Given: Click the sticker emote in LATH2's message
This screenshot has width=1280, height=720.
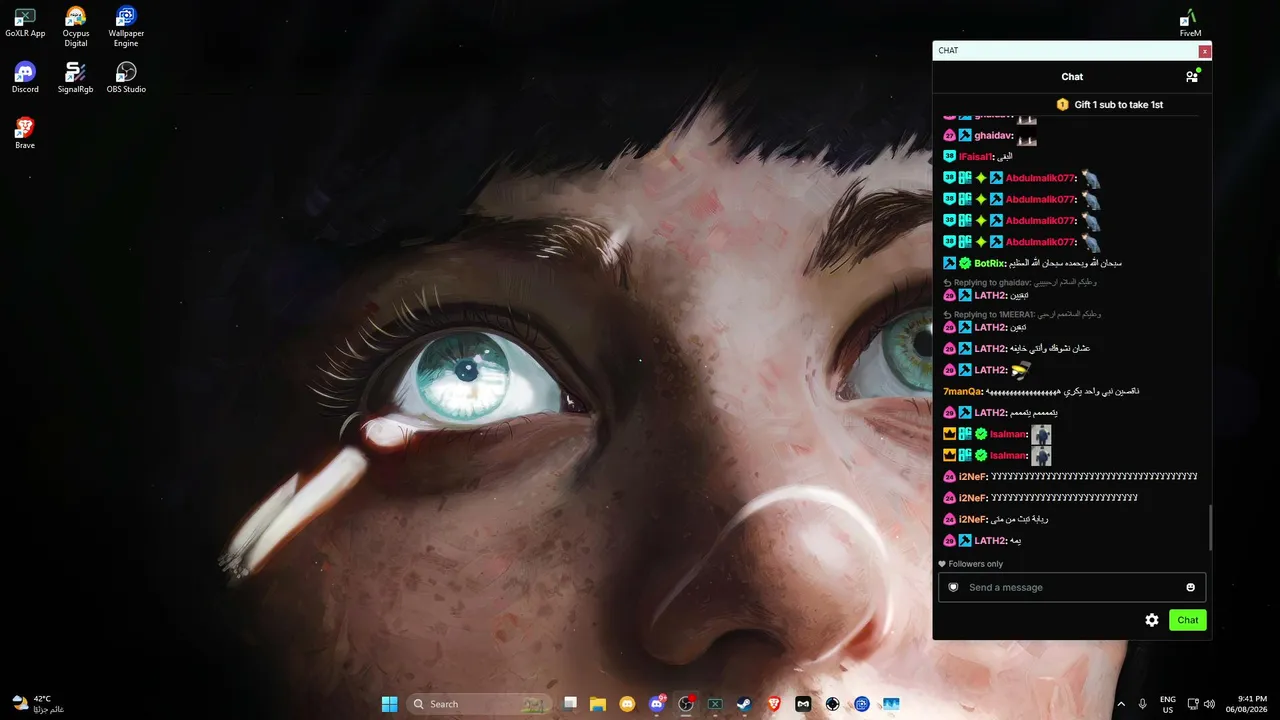Looking at the screenshot, I should tap(1020, 370).
